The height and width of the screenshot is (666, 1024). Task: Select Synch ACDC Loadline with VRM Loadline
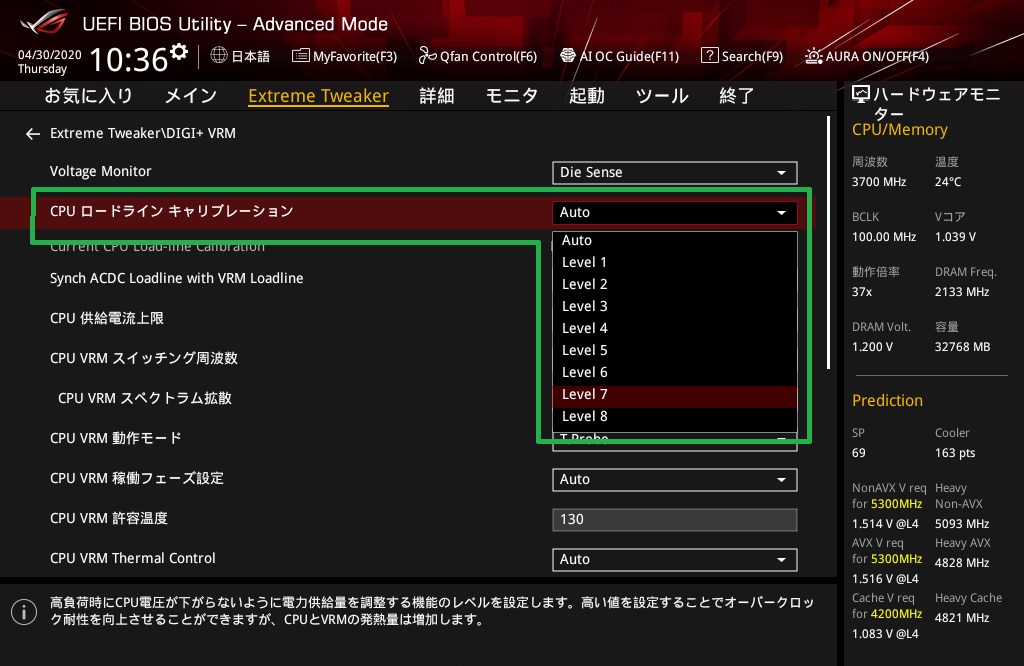tap(176, 278)
